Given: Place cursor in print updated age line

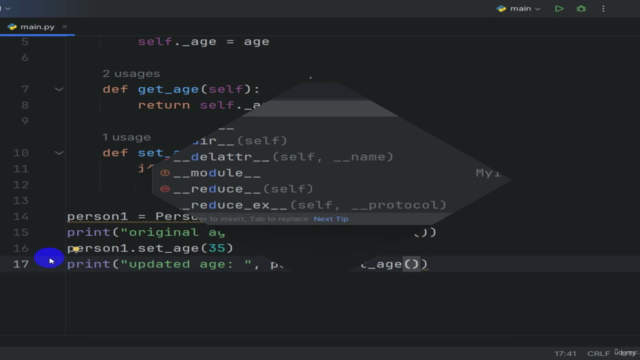Looking at the screenshot, I should coord(247,264).
